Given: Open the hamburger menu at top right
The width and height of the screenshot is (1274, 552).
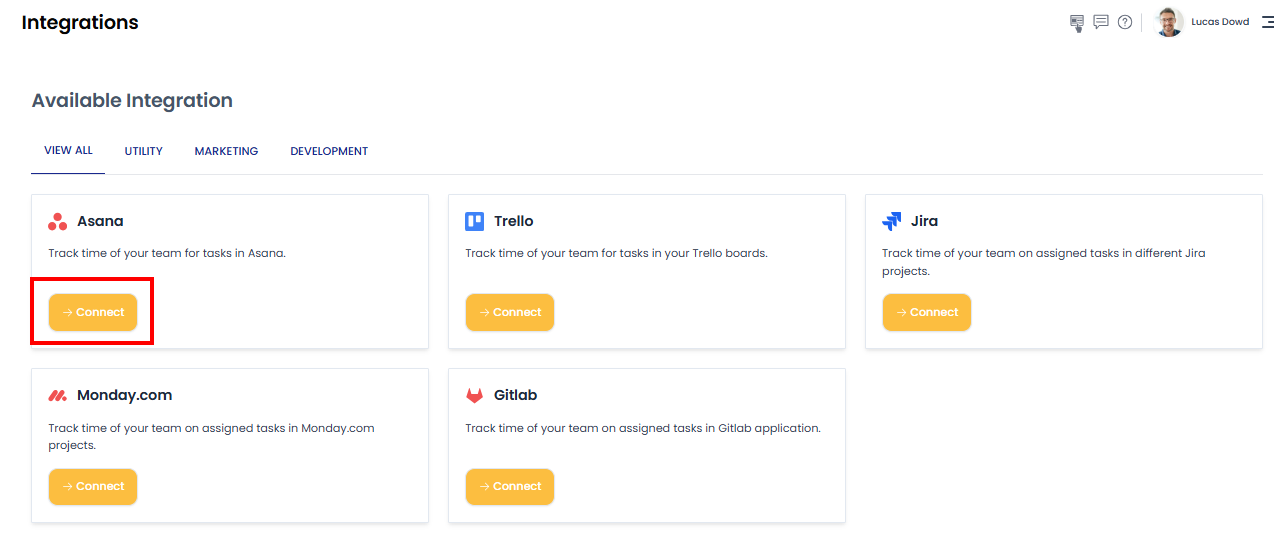Looking at the screenshot, I should (x=1267, y=22).
